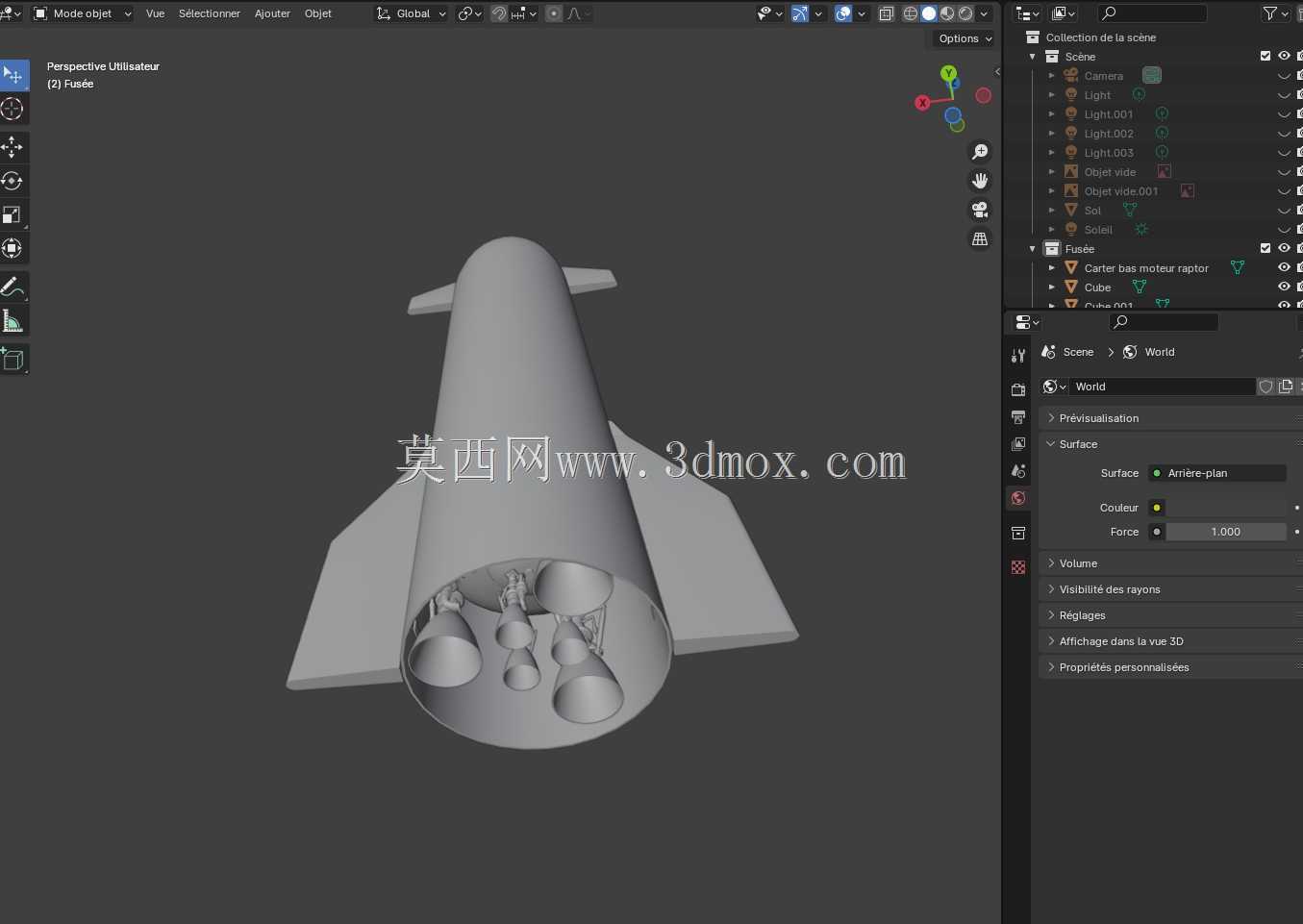Screen dimensions: 1303x924
Task: Switch viewport shading to wireframe
Action: tap(911, 13)
